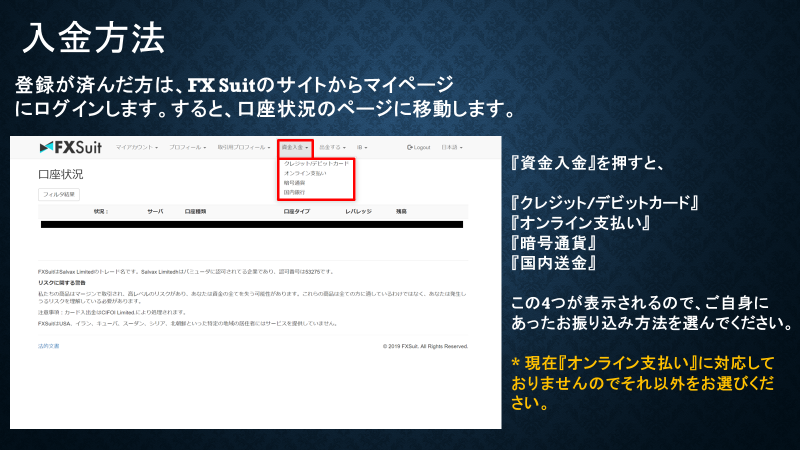Click the 状況 column header
The height and width of the screenshot is (450, 800).
tap(101, 211)
